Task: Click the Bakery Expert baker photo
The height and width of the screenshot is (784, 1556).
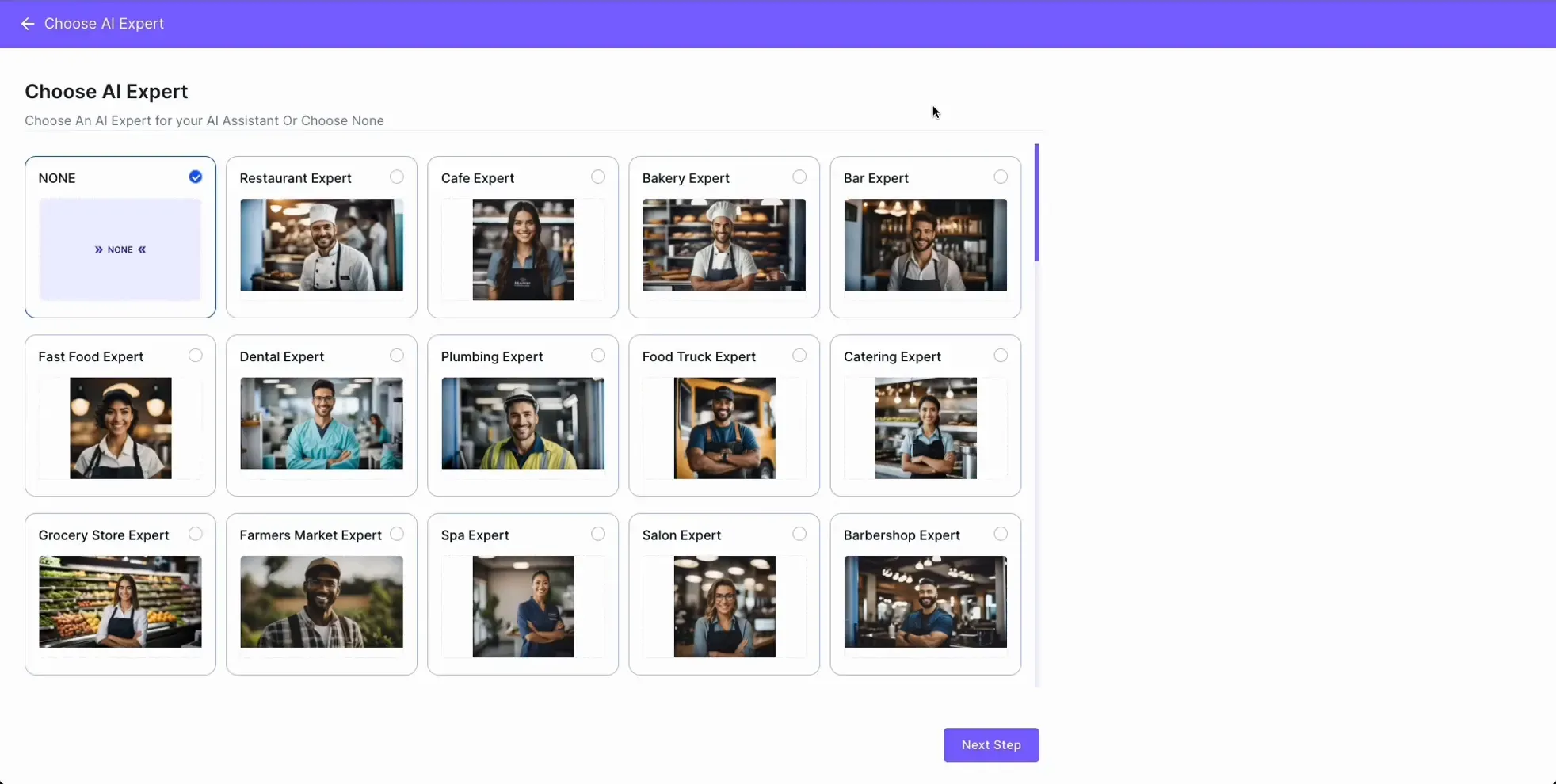Action: (x=724, y=245)
